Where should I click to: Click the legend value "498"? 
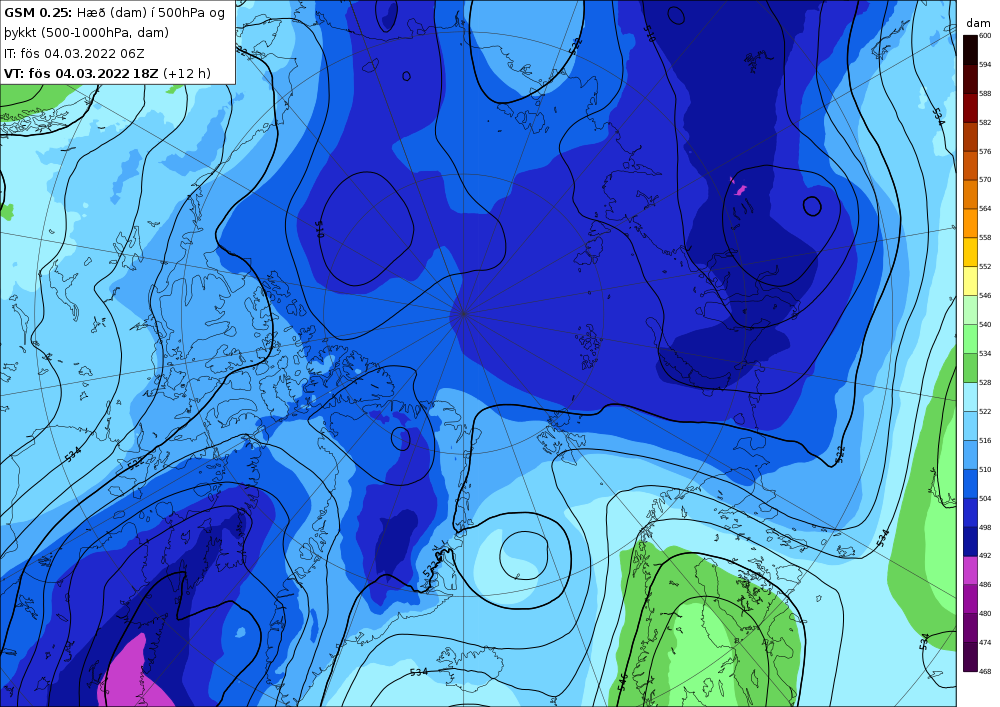tap(985, 527)
